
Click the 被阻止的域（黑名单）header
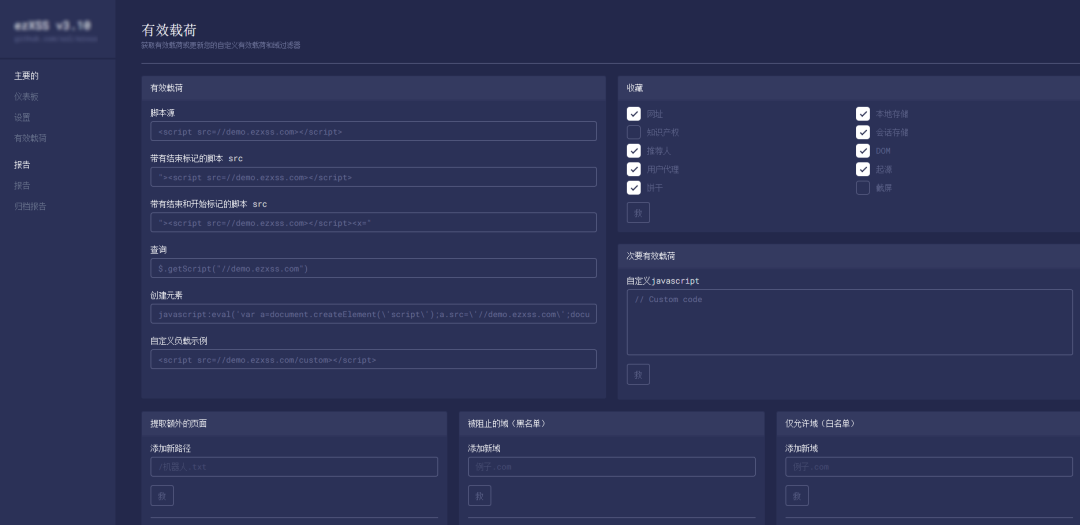[x=612, y=424]
